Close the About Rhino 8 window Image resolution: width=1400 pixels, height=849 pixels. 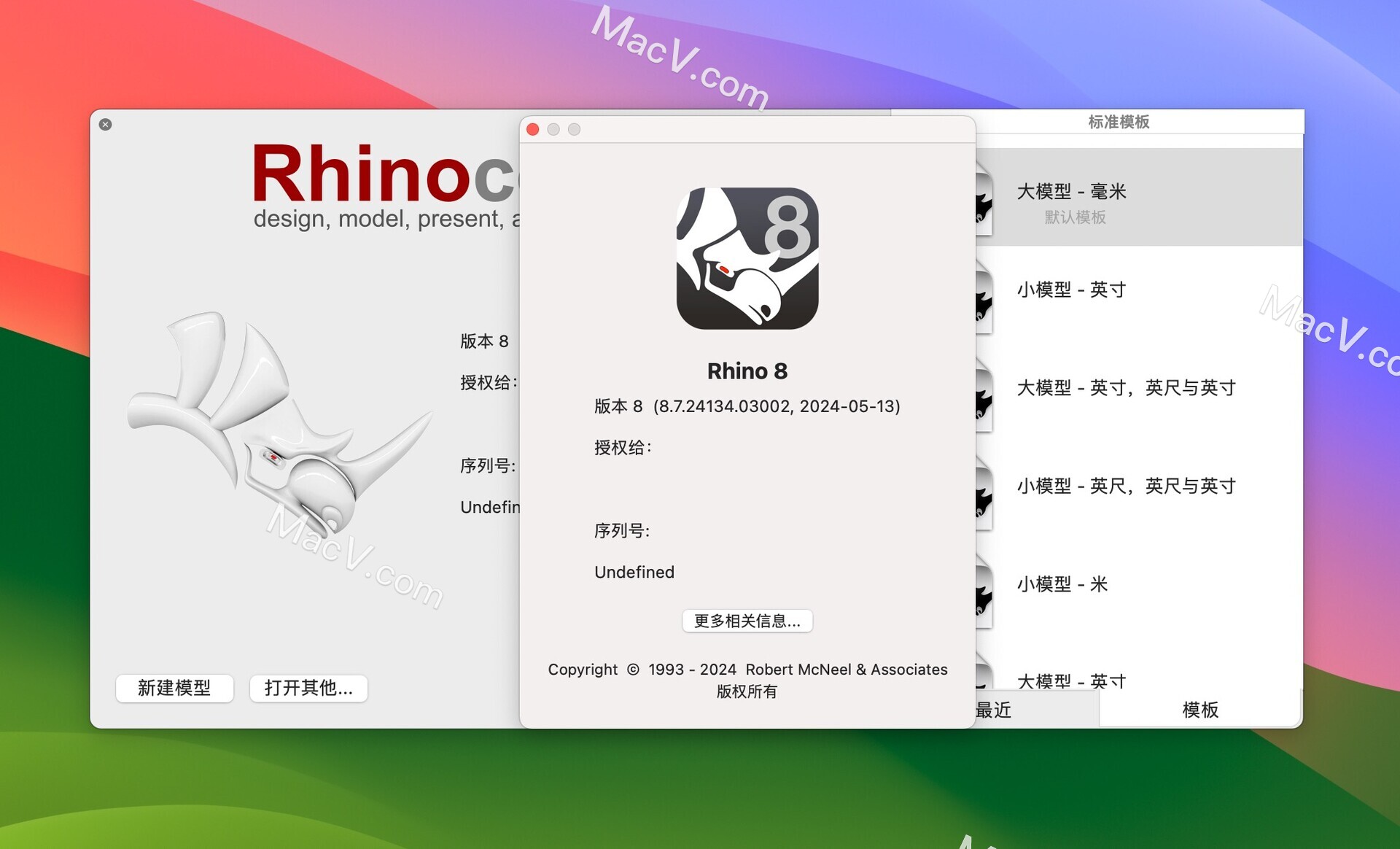click(x=533, y=130)
